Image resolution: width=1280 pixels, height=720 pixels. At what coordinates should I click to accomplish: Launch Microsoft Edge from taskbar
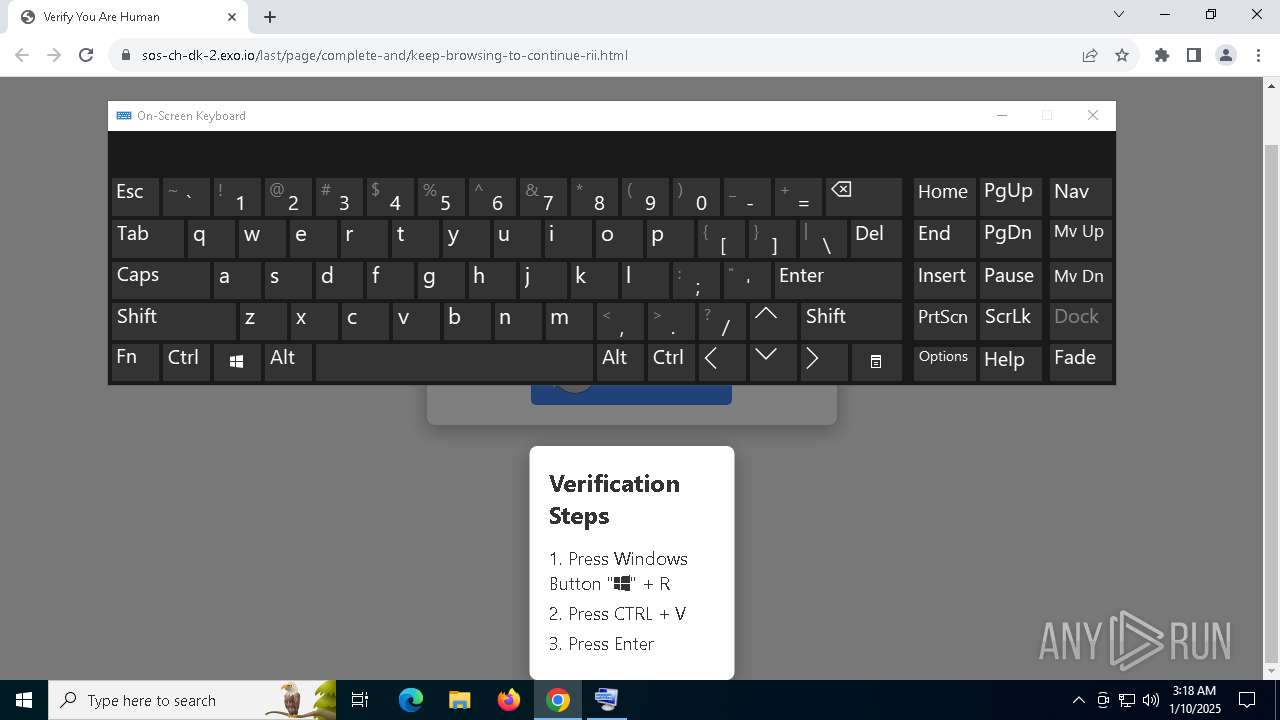411,700
